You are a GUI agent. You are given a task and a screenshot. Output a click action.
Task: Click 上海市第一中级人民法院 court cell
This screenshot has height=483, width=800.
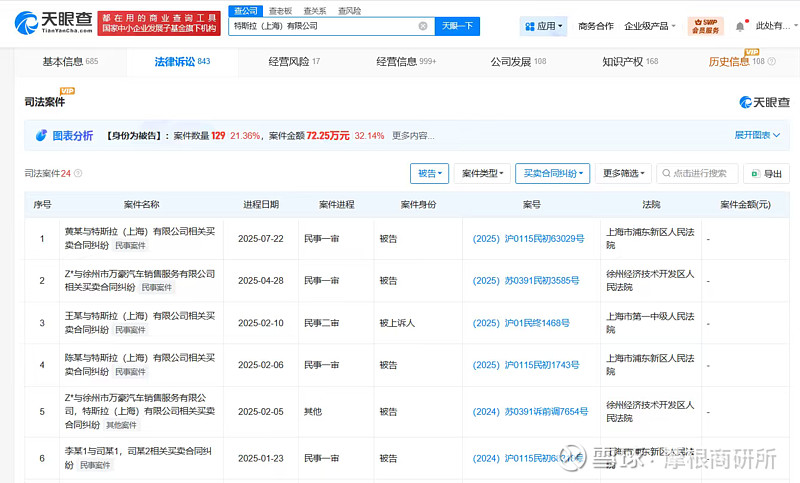650,323
